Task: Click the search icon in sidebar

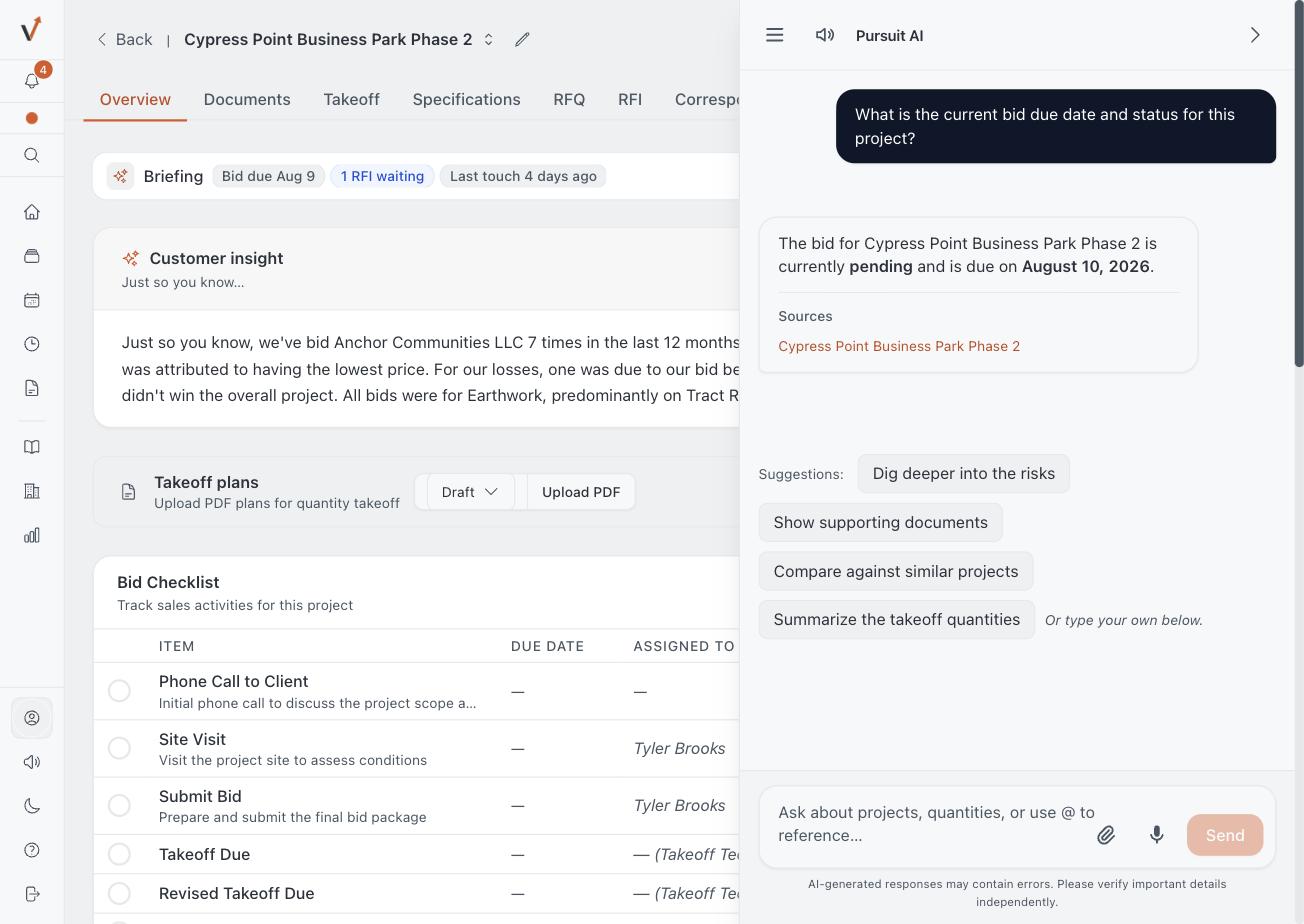Action: [32, 155]
